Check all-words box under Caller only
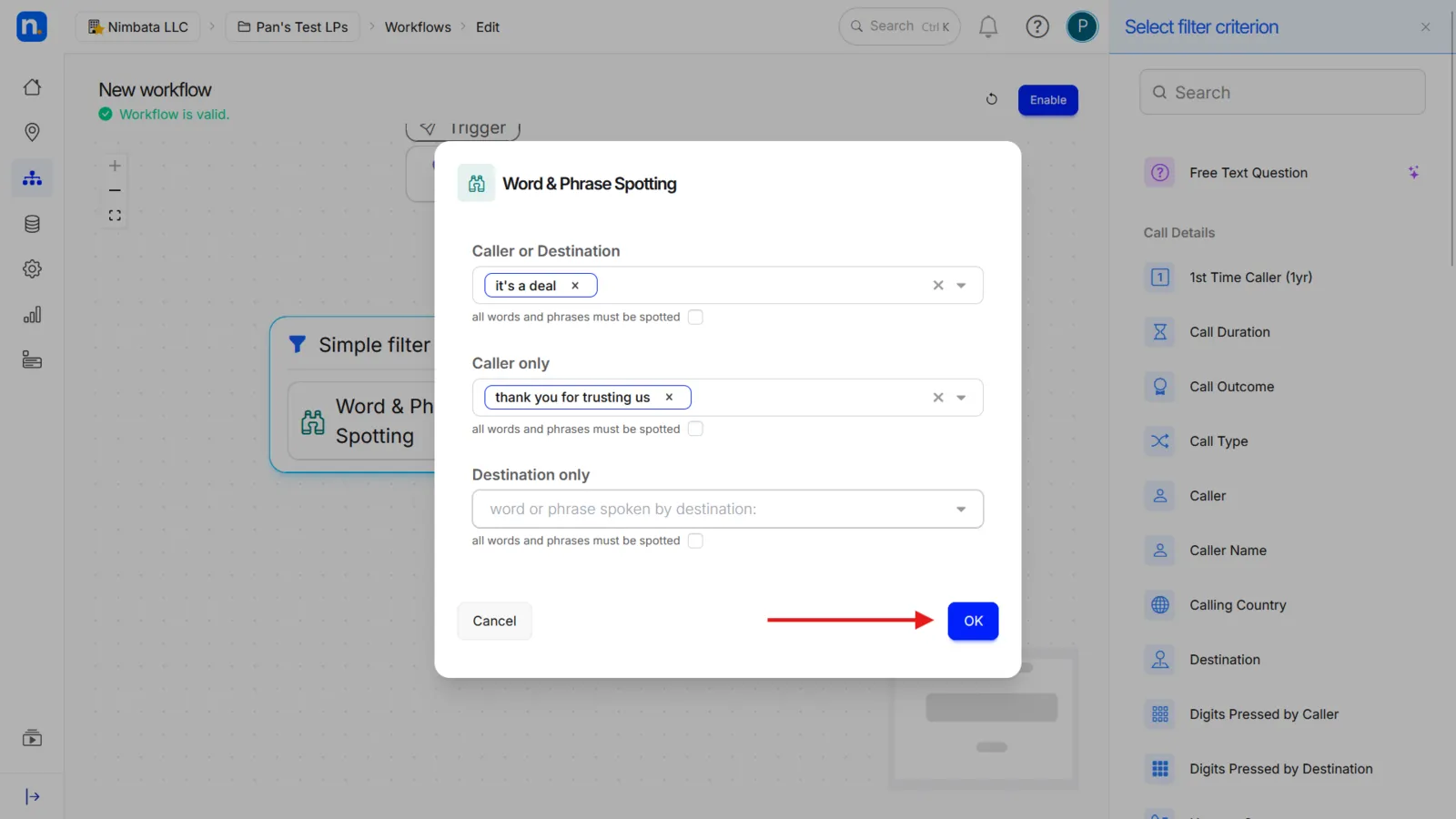 695,430
